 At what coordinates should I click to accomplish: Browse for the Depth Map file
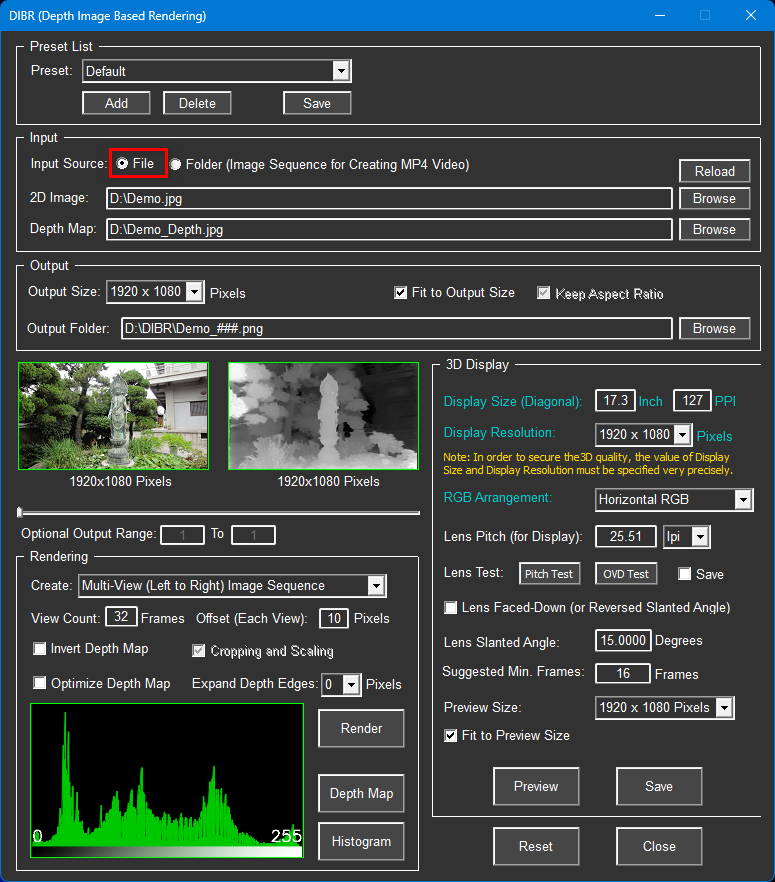click(x=714, y=229)
